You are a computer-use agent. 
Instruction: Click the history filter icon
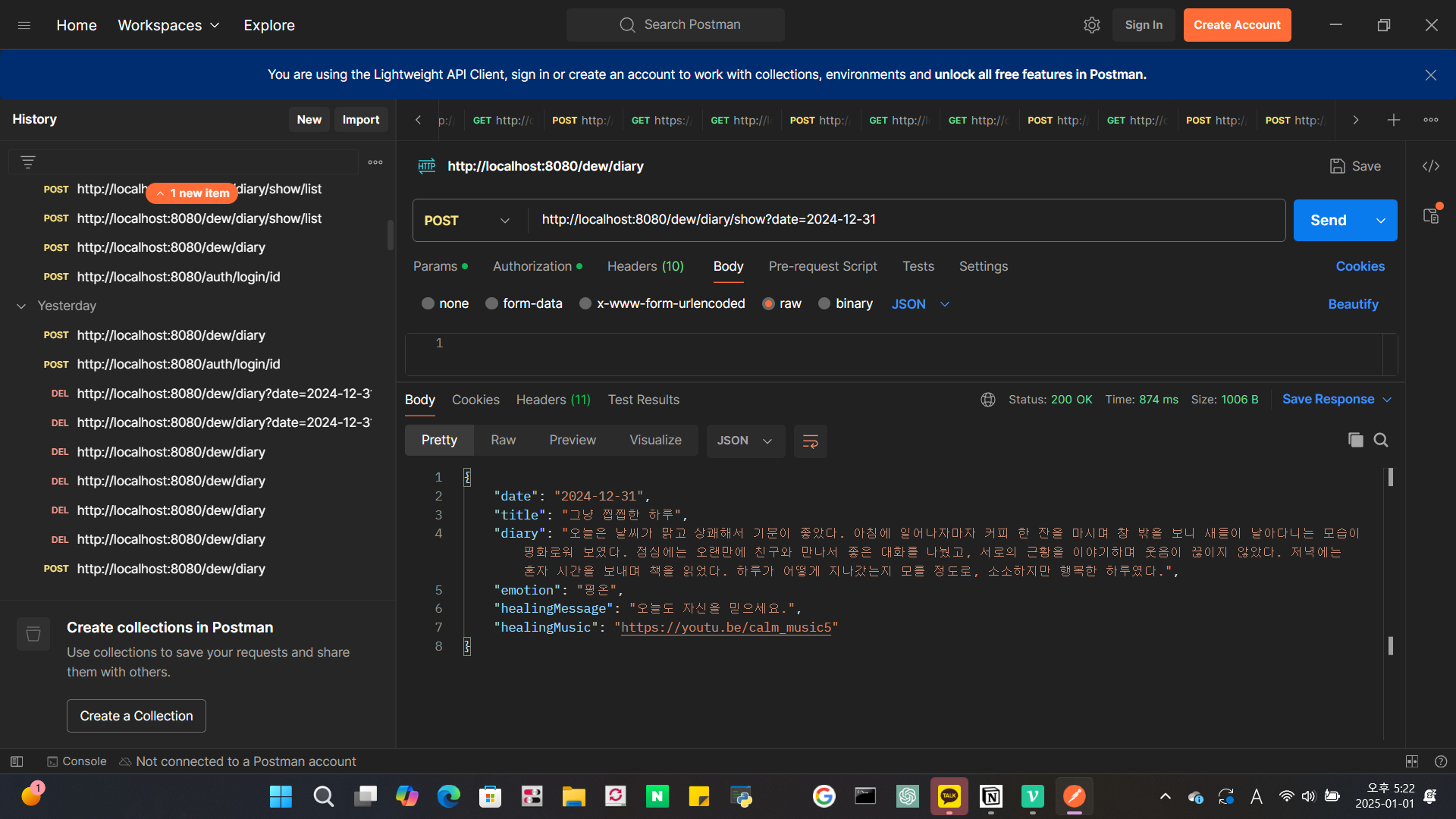click(x=28, y=162)
